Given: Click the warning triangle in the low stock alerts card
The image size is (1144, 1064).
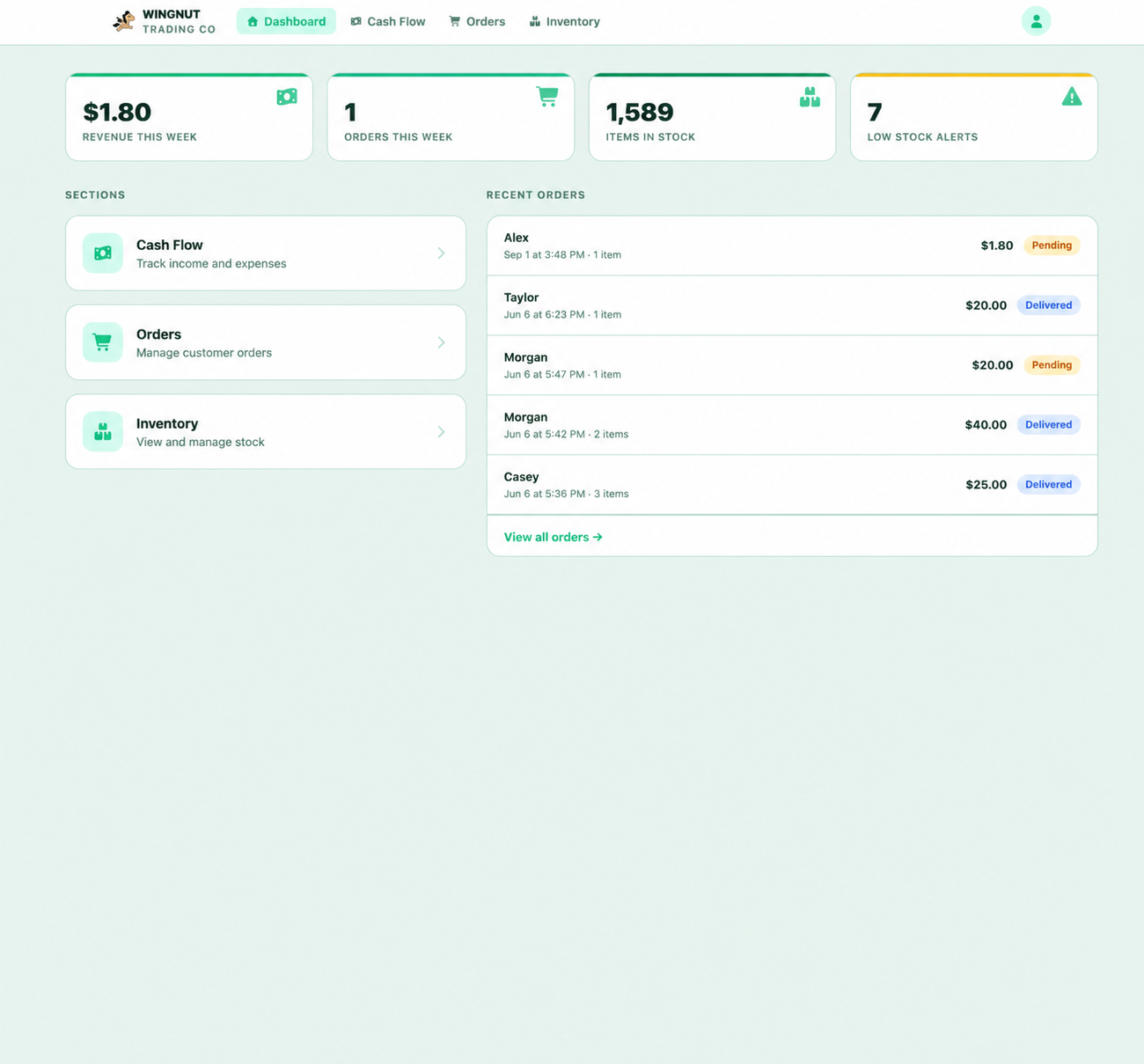Looking at the screenshot, I should point(1071,97).
